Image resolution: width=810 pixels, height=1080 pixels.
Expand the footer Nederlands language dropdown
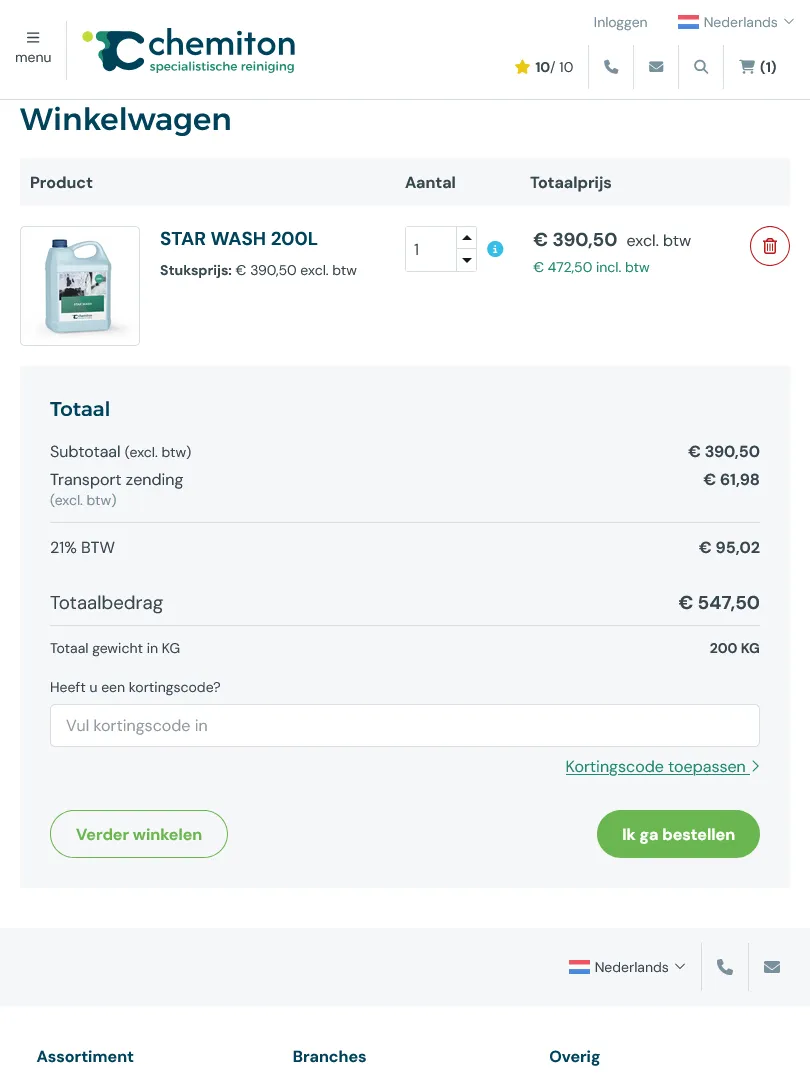point(627,967)
